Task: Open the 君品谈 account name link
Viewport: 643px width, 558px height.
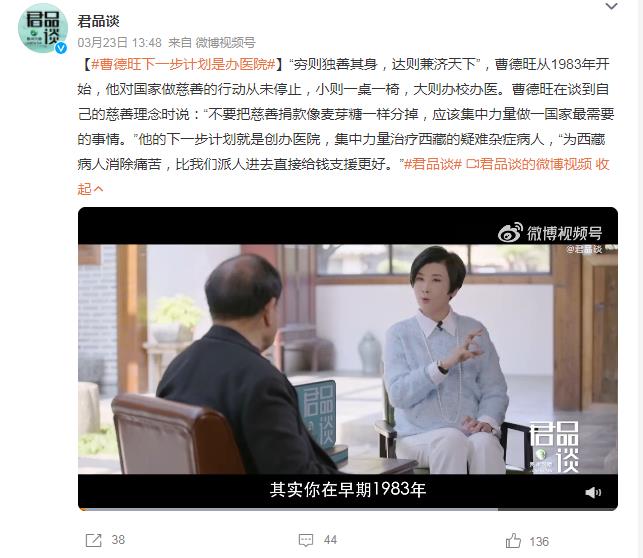Action: [98, 21]
